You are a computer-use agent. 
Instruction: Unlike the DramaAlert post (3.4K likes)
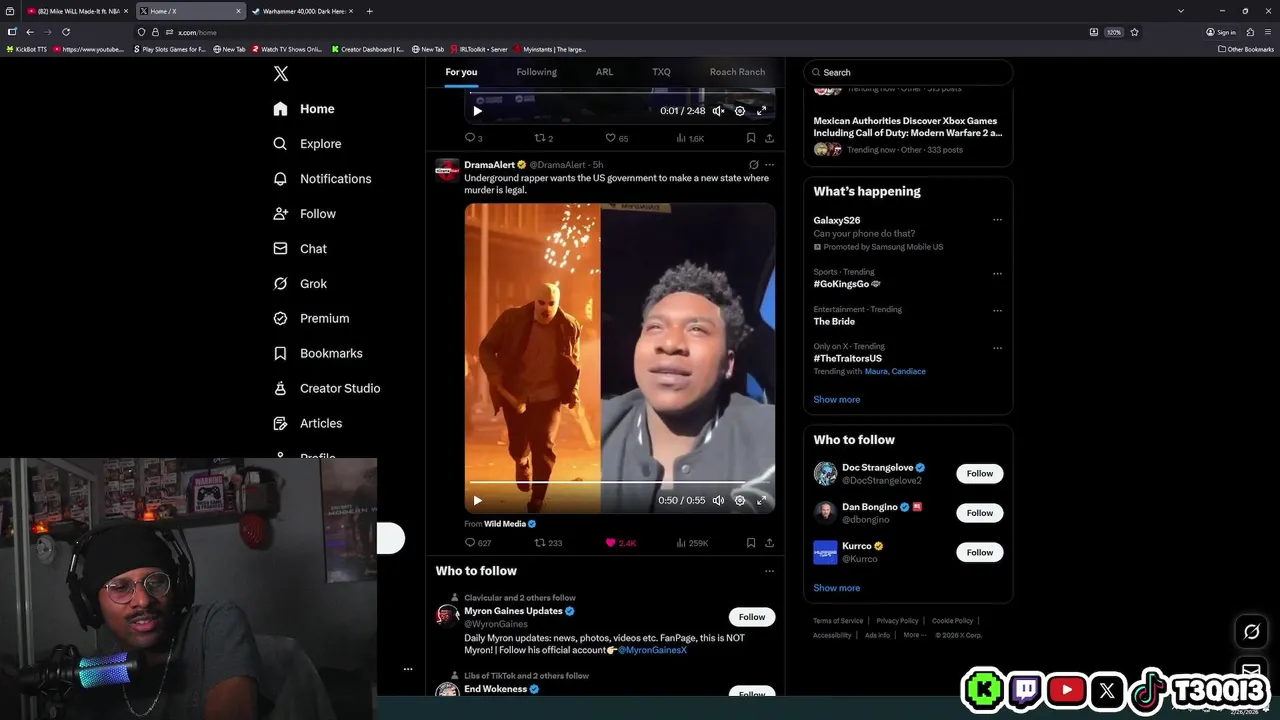(620, 543)
